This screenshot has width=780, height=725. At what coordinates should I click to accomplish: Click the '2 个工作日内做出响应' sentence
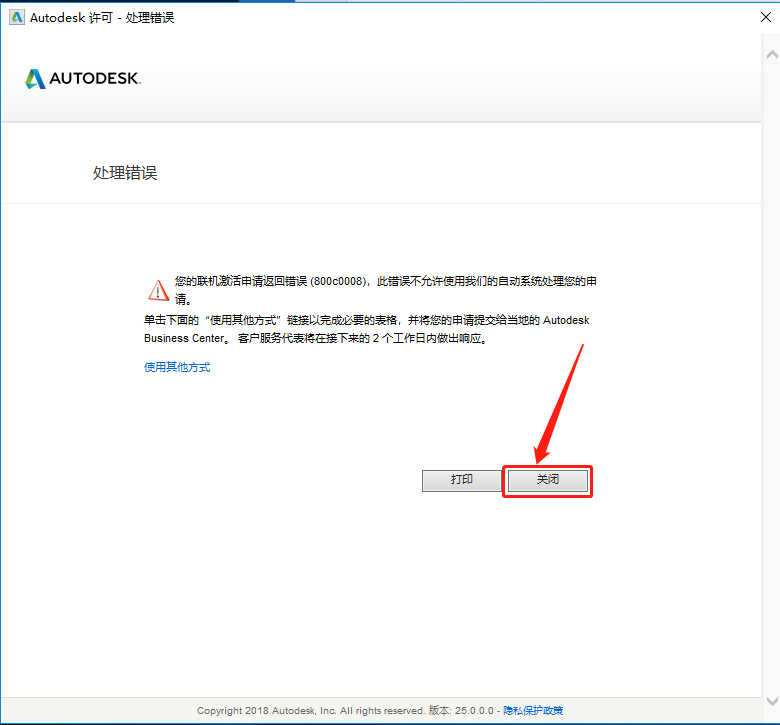(430, 338)
